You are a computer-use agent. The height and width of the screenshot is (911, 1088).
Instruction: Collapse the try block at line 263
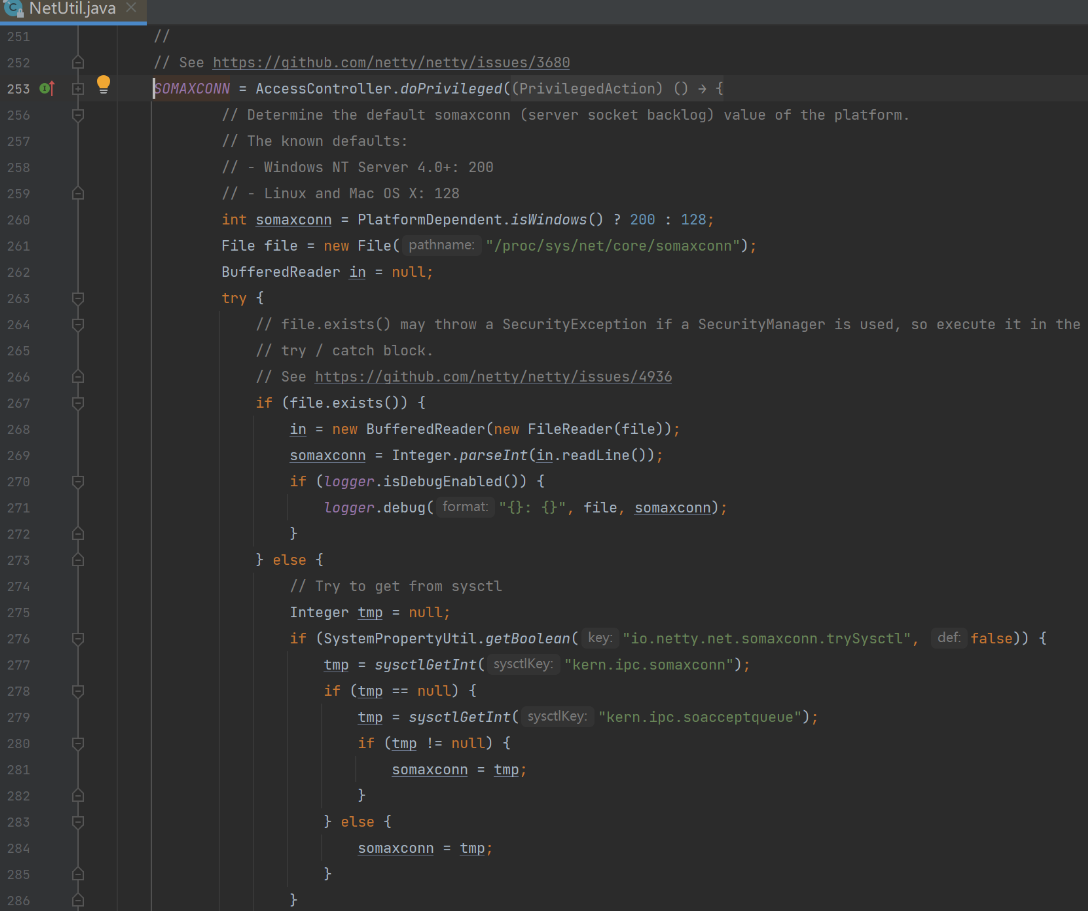pos(78,298)
